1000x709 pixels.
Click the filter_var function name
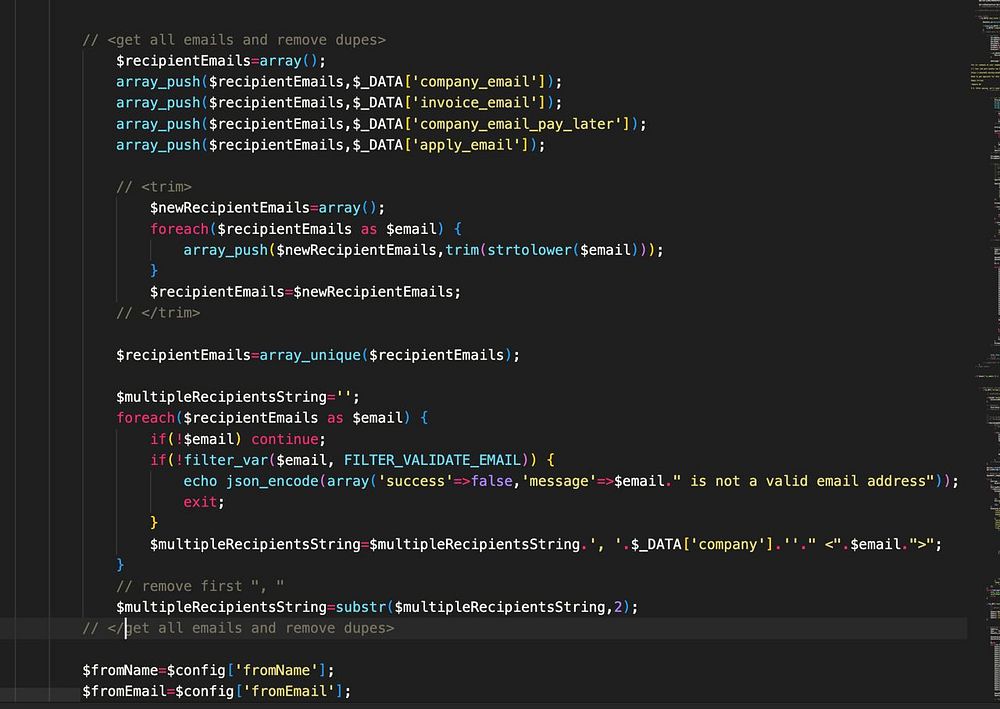(x=226, y=460)
